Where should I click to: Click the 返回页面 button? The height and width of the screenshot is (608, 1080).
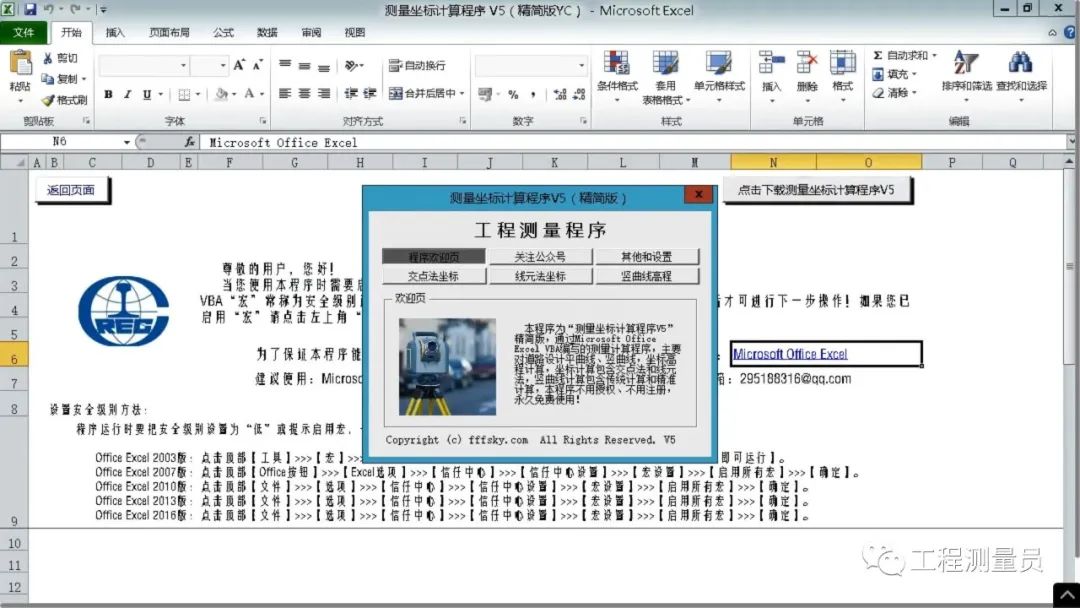click(x=72, y=190)
